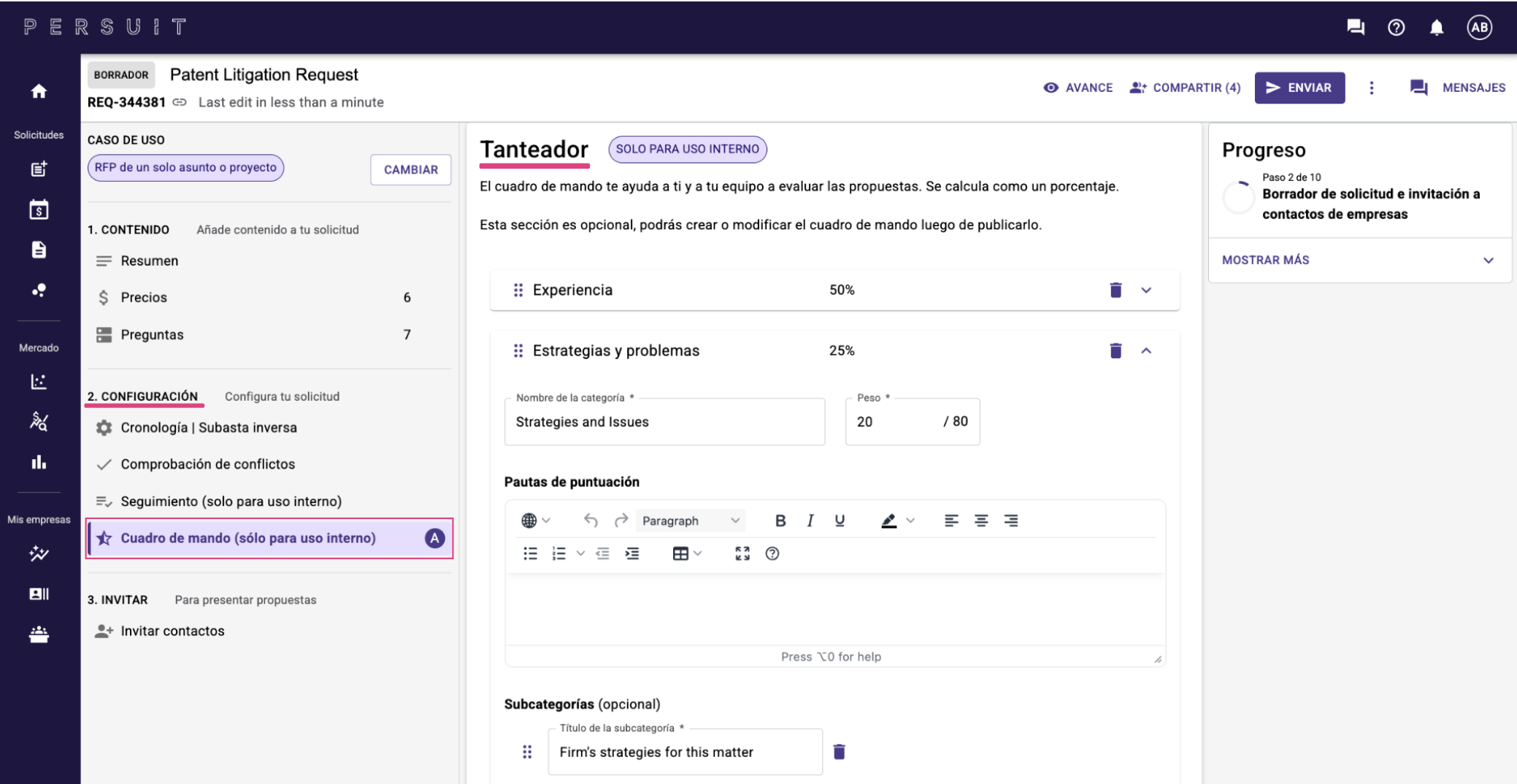Open the scatter plot icon under Mercado

(x=39, y=381)
